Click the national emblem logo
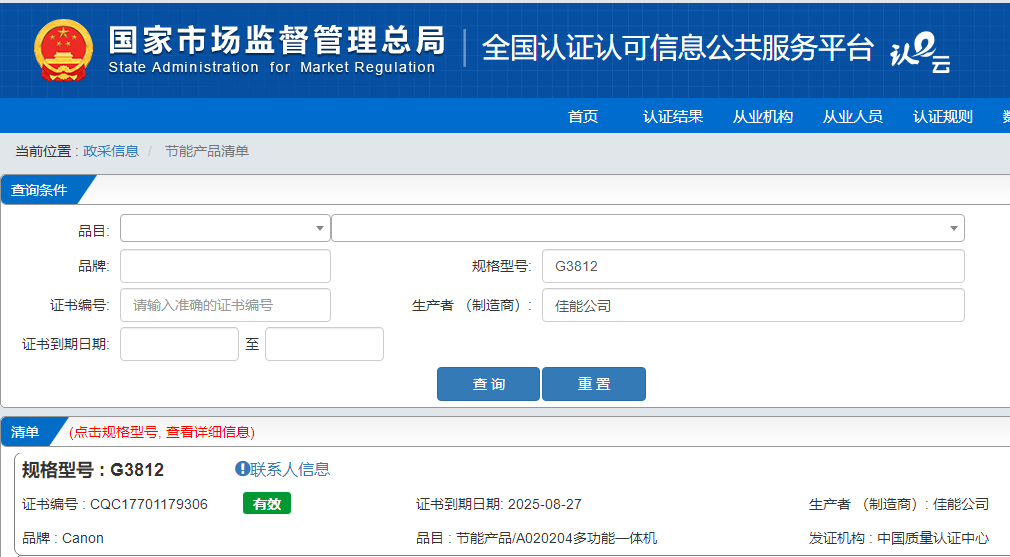Image resolution: width=1010 pixels, height=557 pixels. tap(63, 50)
